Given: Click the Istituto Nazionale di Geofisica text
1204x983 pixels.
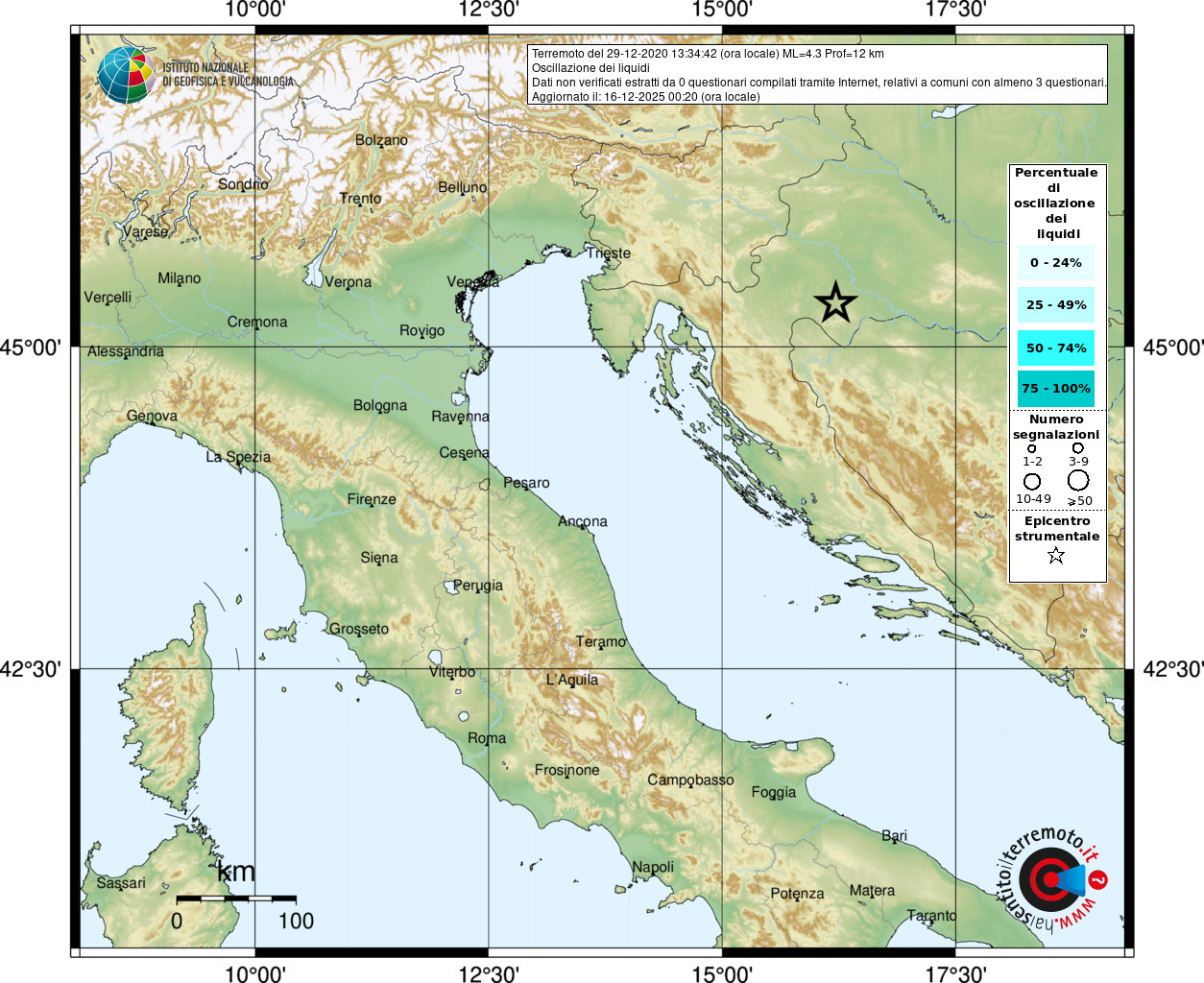Looking at the screenshot, I should (228, 74).
